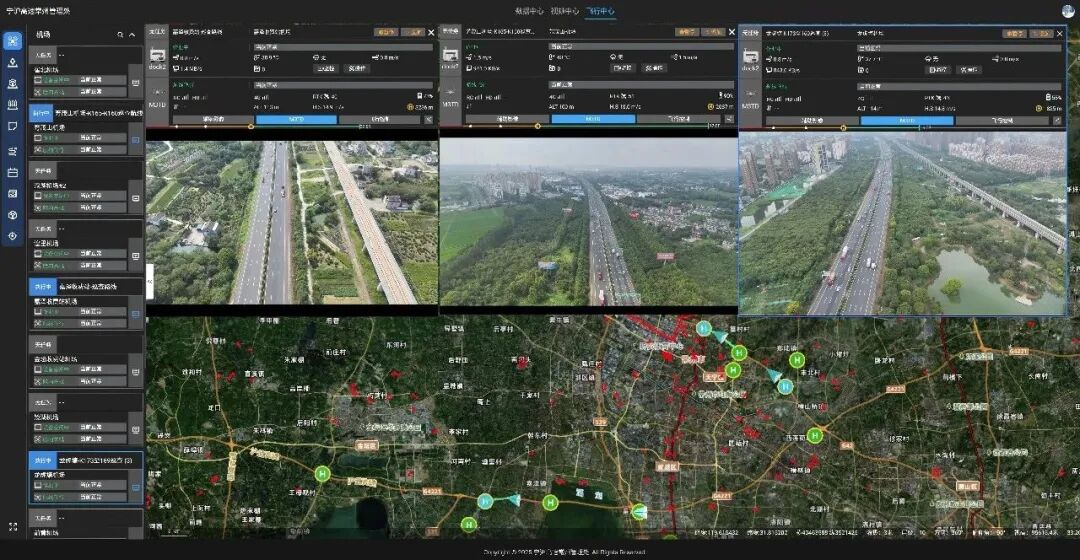The height and width of the screenshot is (560, 1080).
Task: Open the sliders settings icon in the sidebar
Action: point(12,151)
